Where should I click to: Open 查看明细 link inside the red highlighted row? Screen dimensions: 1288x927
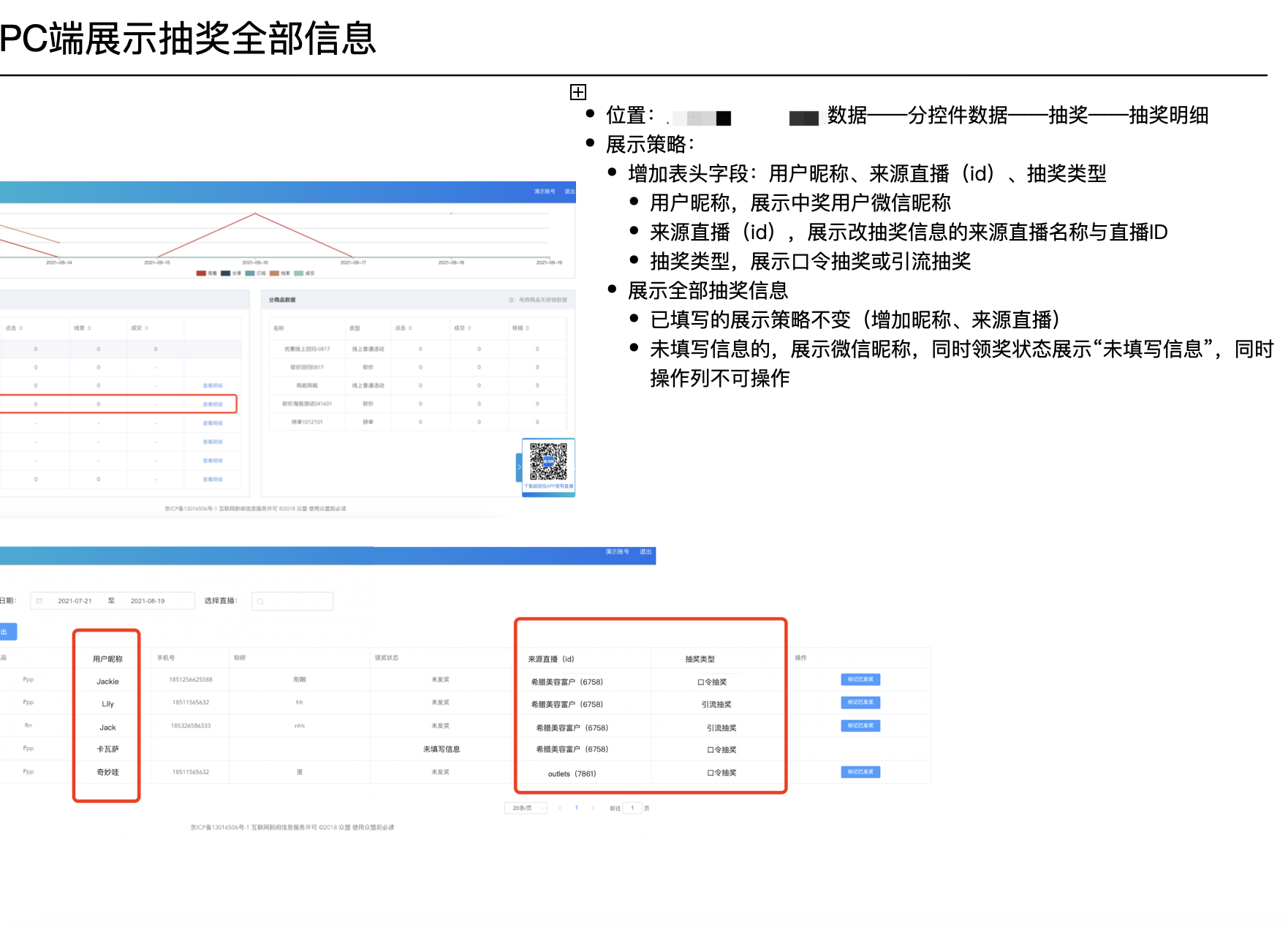(x=213, y=404)
